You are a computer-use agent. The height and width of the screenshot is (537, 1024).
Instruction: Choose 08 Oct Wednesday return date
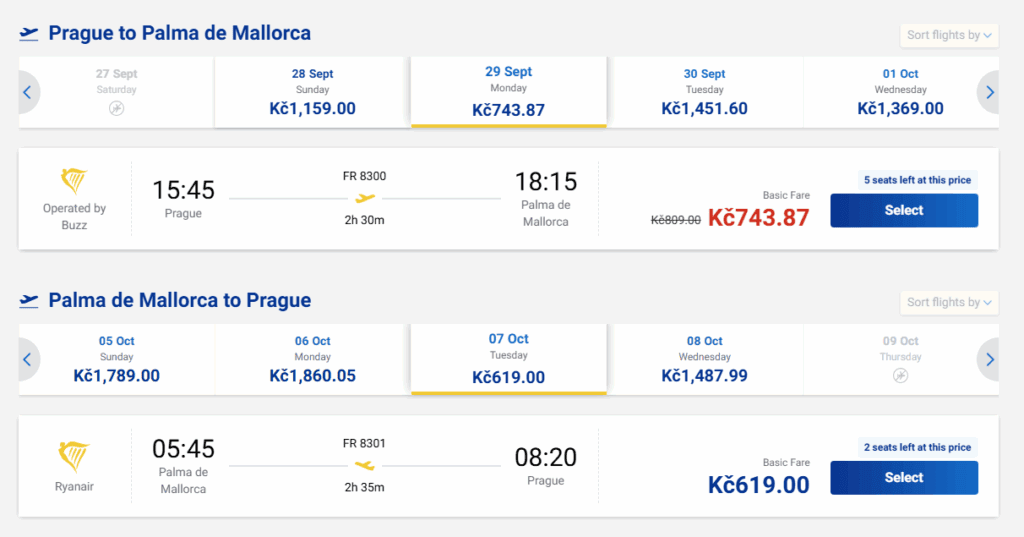pos(704,359)
